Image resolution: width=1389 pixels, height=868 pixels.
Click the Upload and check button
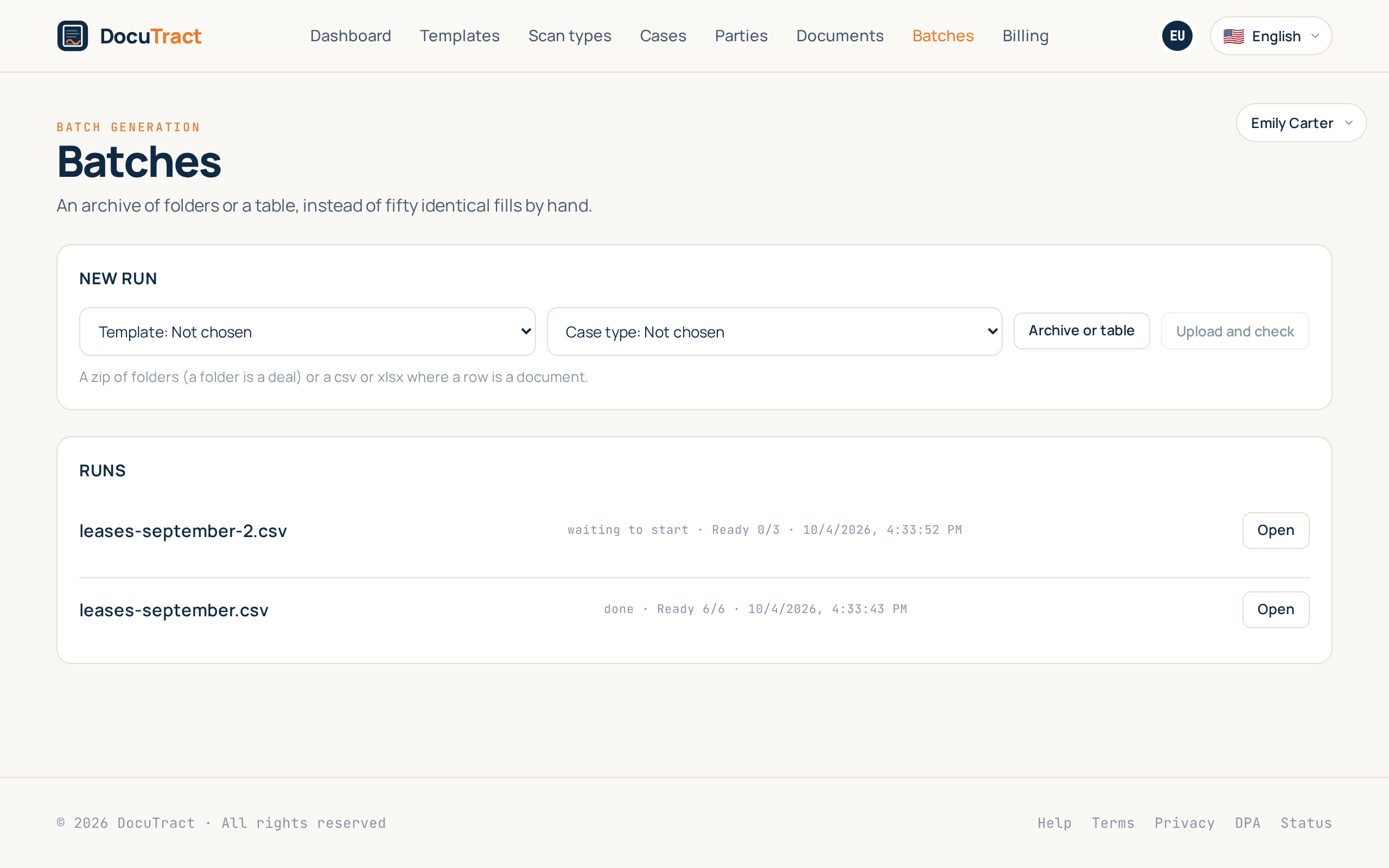tap(1234, 331)
